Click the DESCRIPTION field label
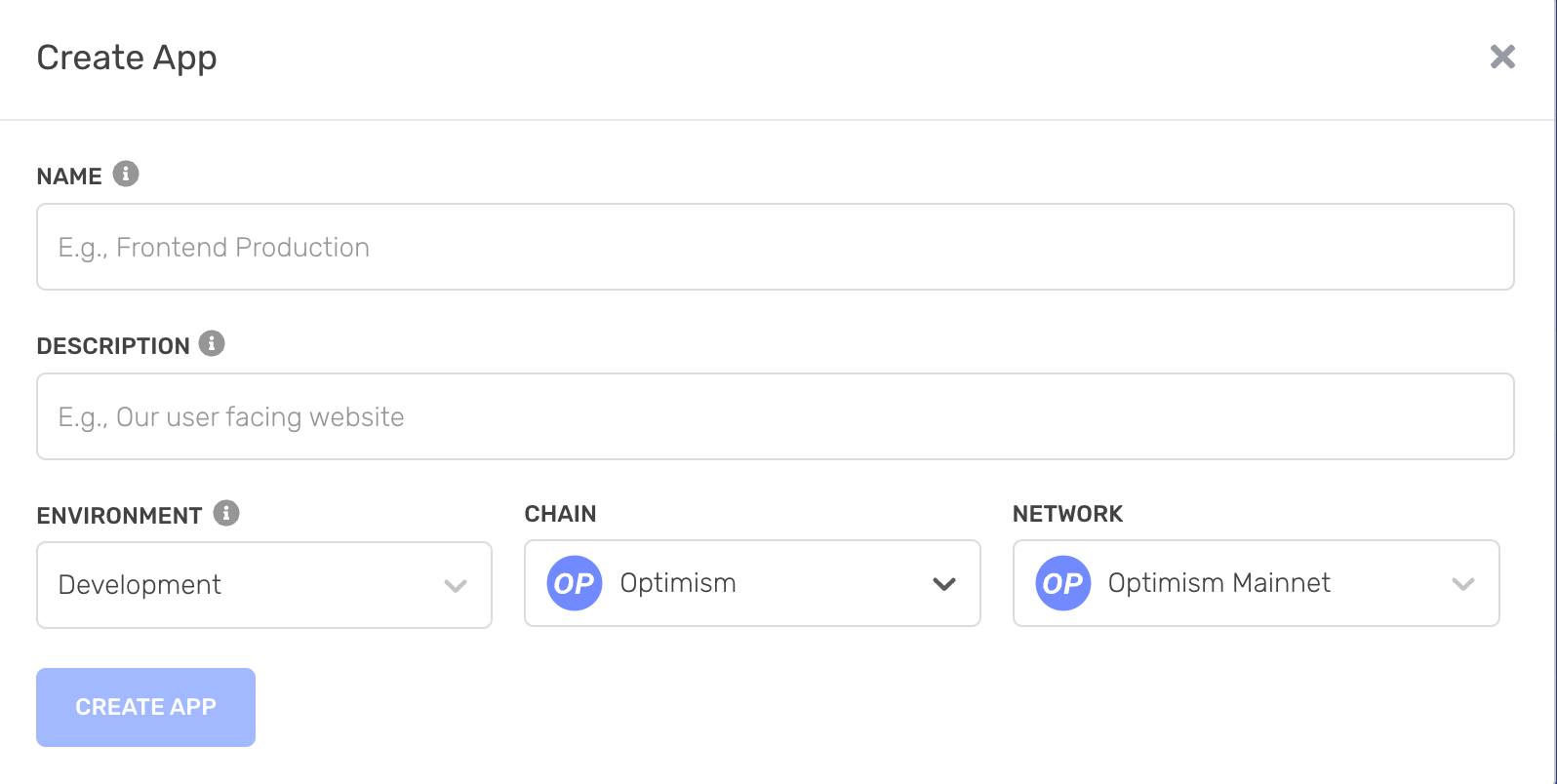The image size is (1557, 784). (x=113, y=346)
